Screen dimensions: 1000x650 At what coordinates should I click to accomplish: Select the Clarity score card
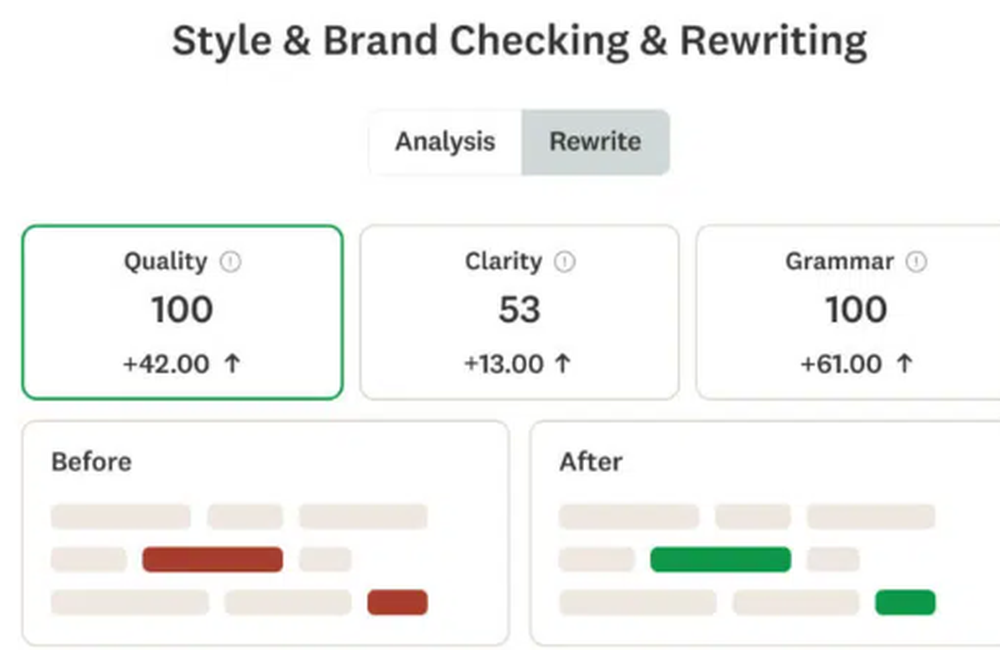[519, 310]
